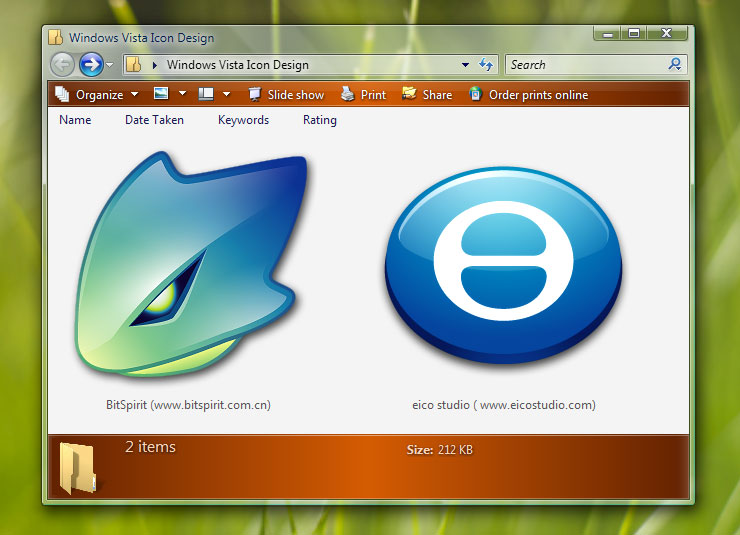Viewport: 740px width, 535px height.
Task: Click the 2 items status text
Action: [150, 447]
